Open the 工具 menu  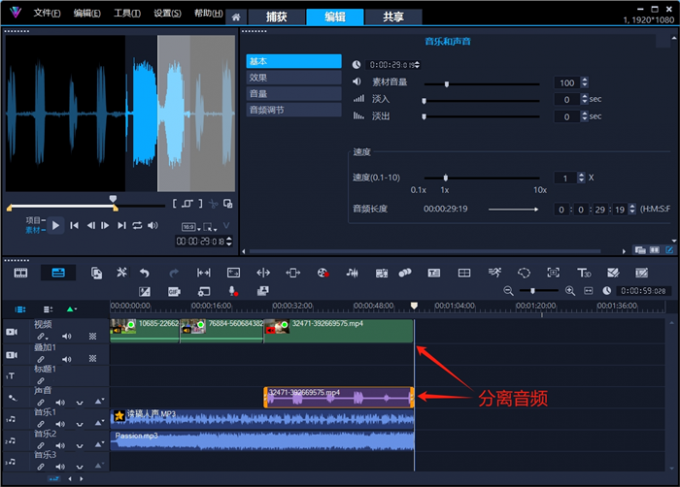(127, 13)
